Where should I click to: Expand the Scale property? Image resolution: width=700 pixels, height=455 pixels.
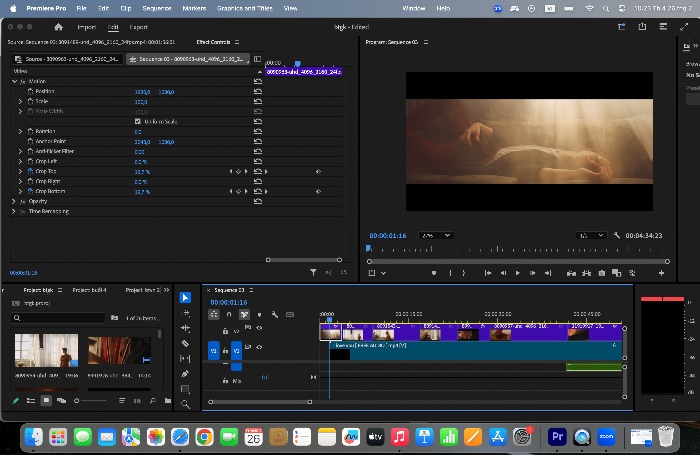(20, 101)
